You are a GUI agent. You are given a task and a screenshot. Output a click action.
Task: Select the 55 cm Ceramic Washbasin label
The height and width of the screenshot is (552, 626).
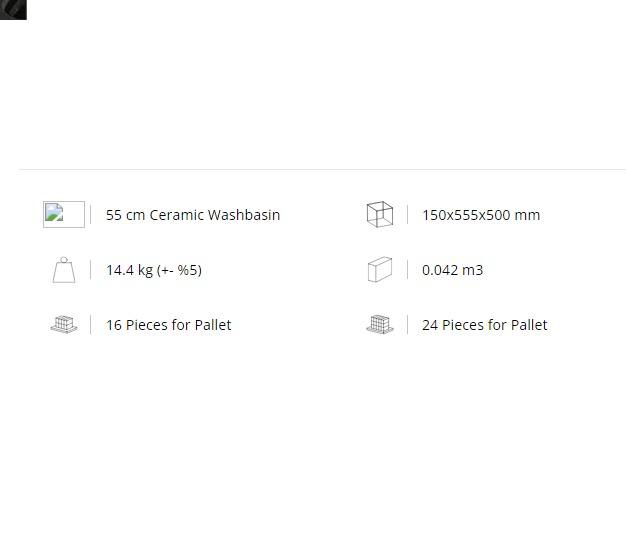click(x=193, y=215)
